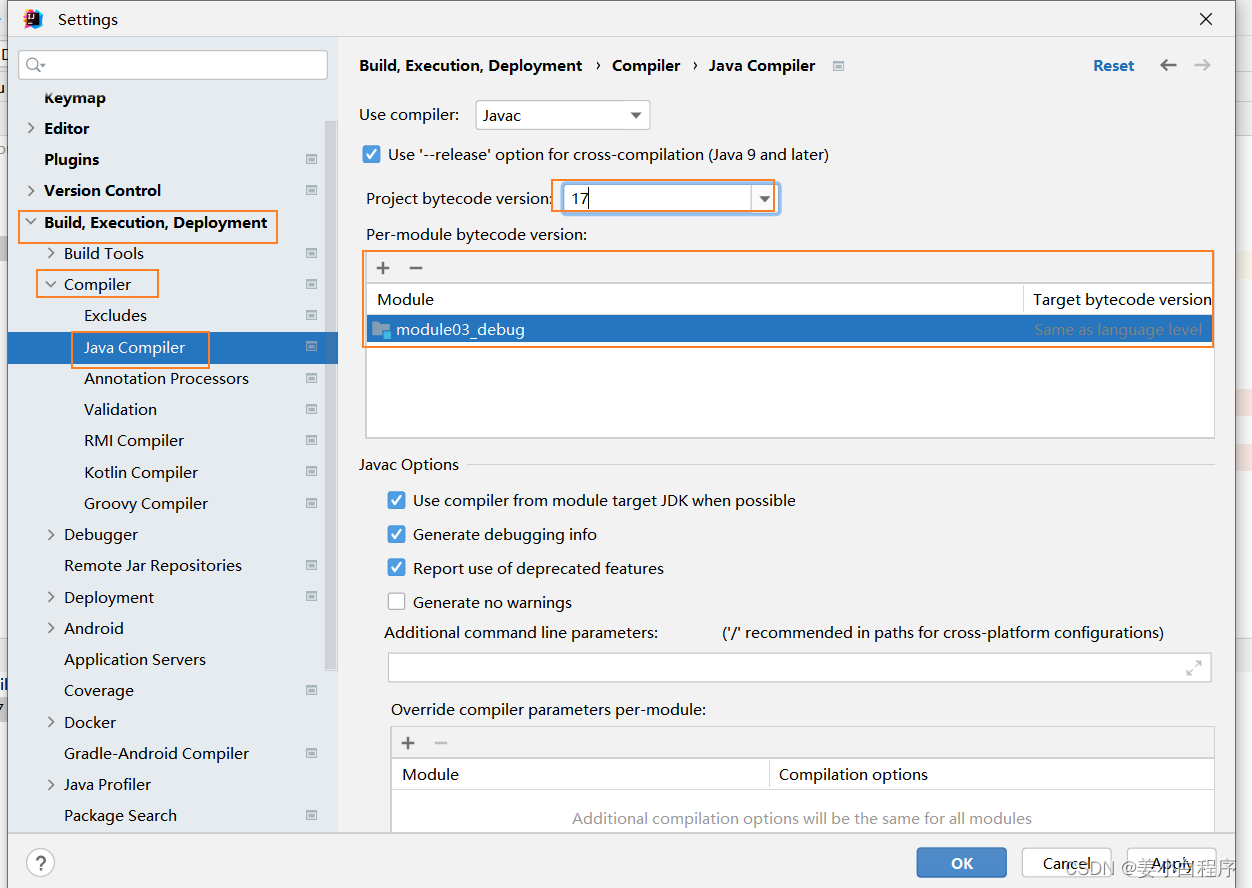
Task: Disable the '--release' cross-compilation option
Action: 371,154
